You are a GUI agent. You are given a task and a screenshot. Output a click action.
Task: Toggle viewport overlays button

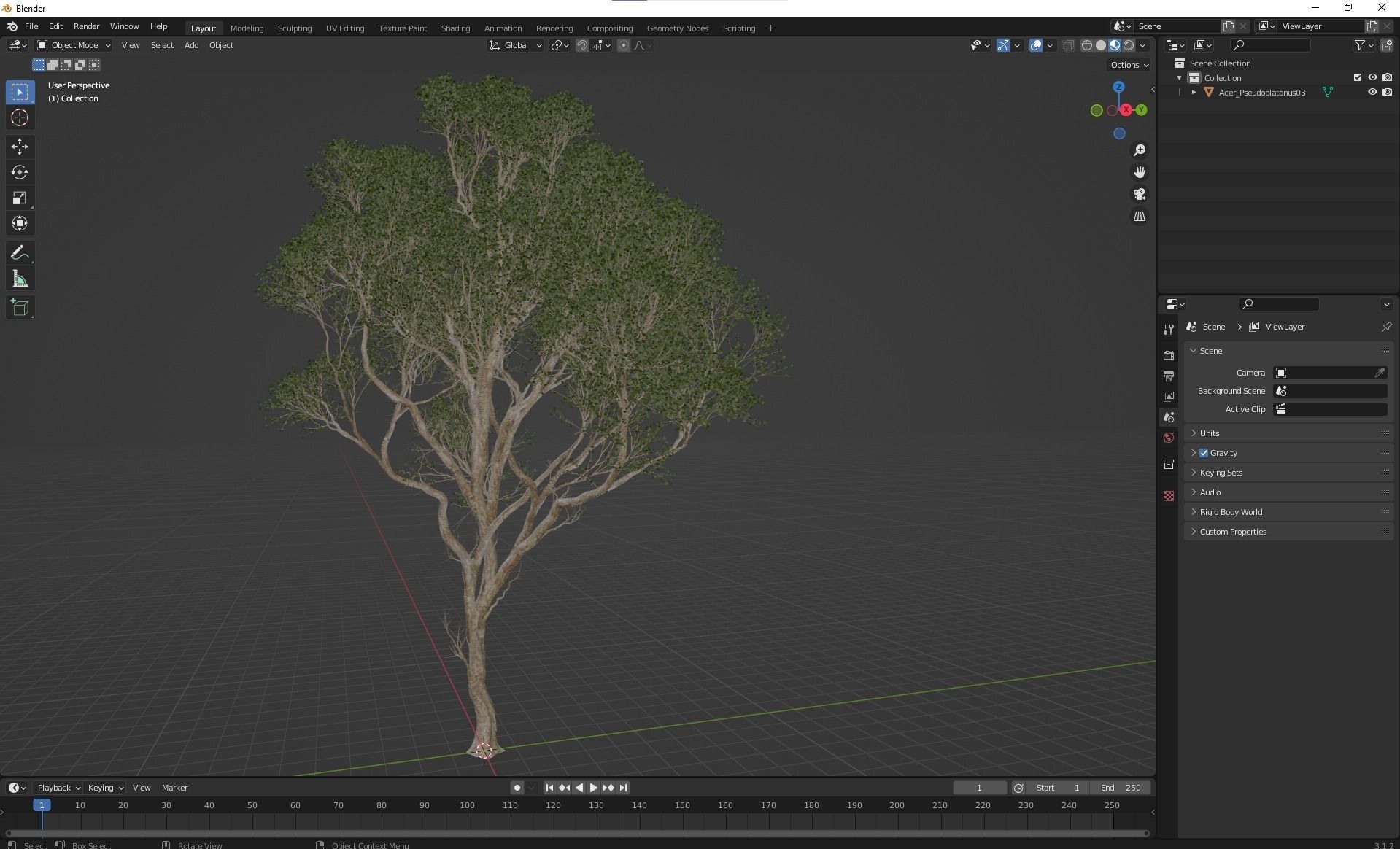(x=1036, y=45)
